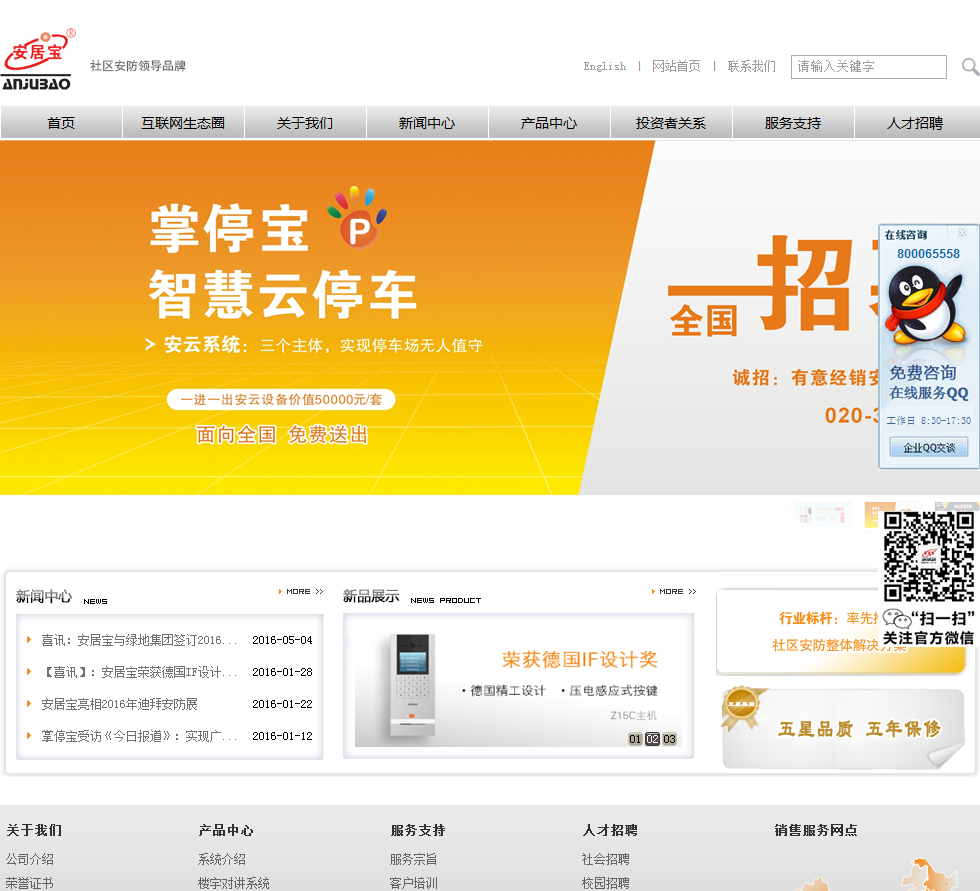Close the online consultation QQ panel

point(962,232)
